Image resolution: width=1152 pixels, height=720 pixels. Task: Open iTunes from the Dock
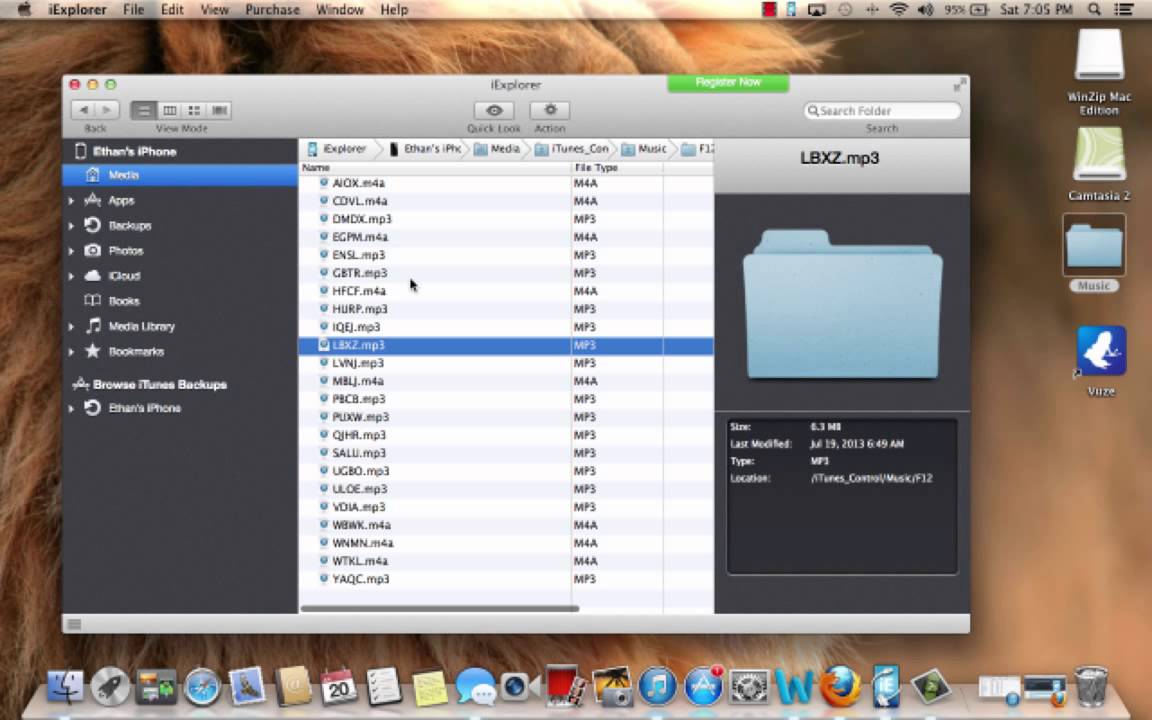(x=658, y=687)
